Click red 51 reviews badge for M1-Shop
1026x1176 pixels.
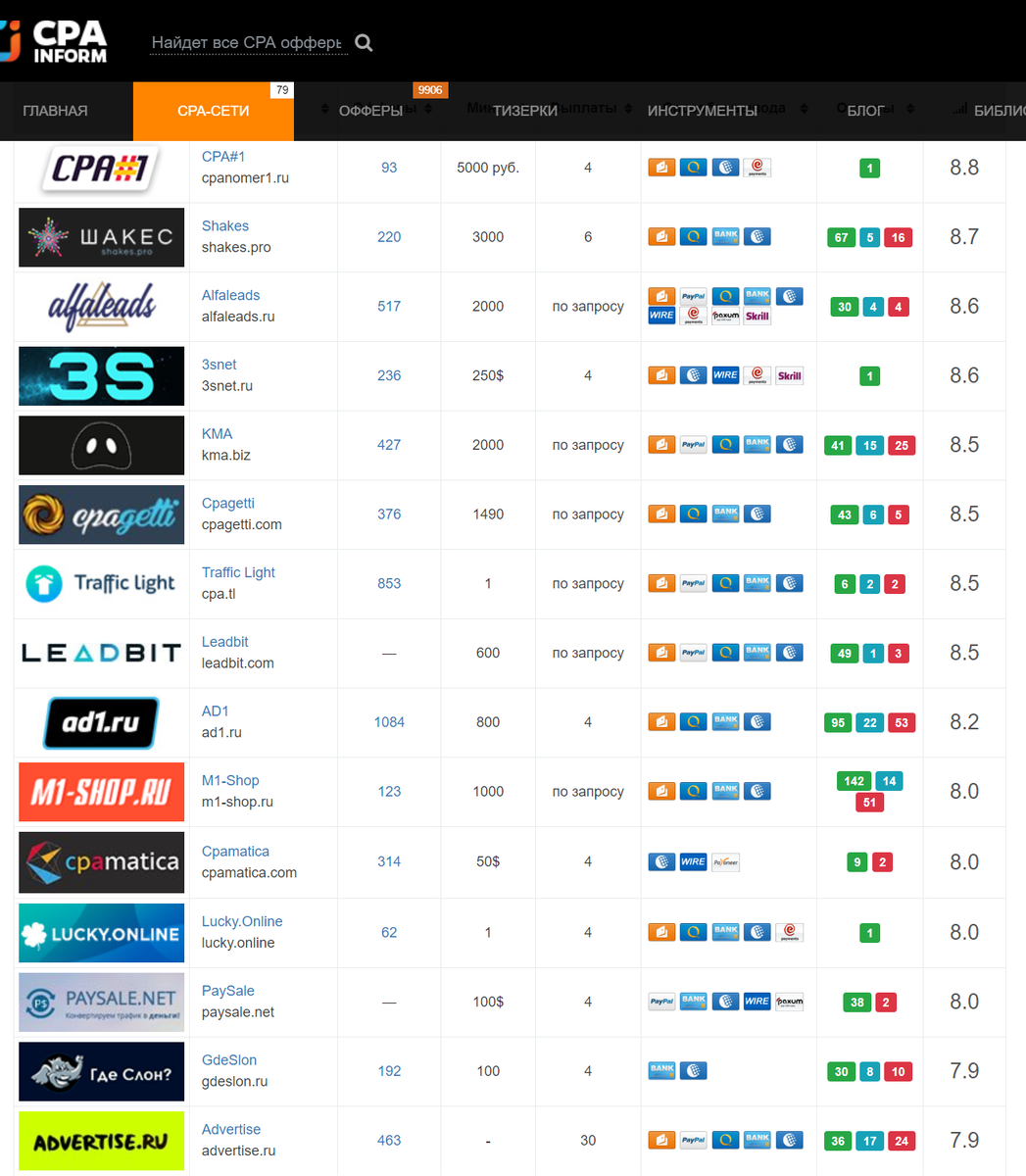pos(869,803)
